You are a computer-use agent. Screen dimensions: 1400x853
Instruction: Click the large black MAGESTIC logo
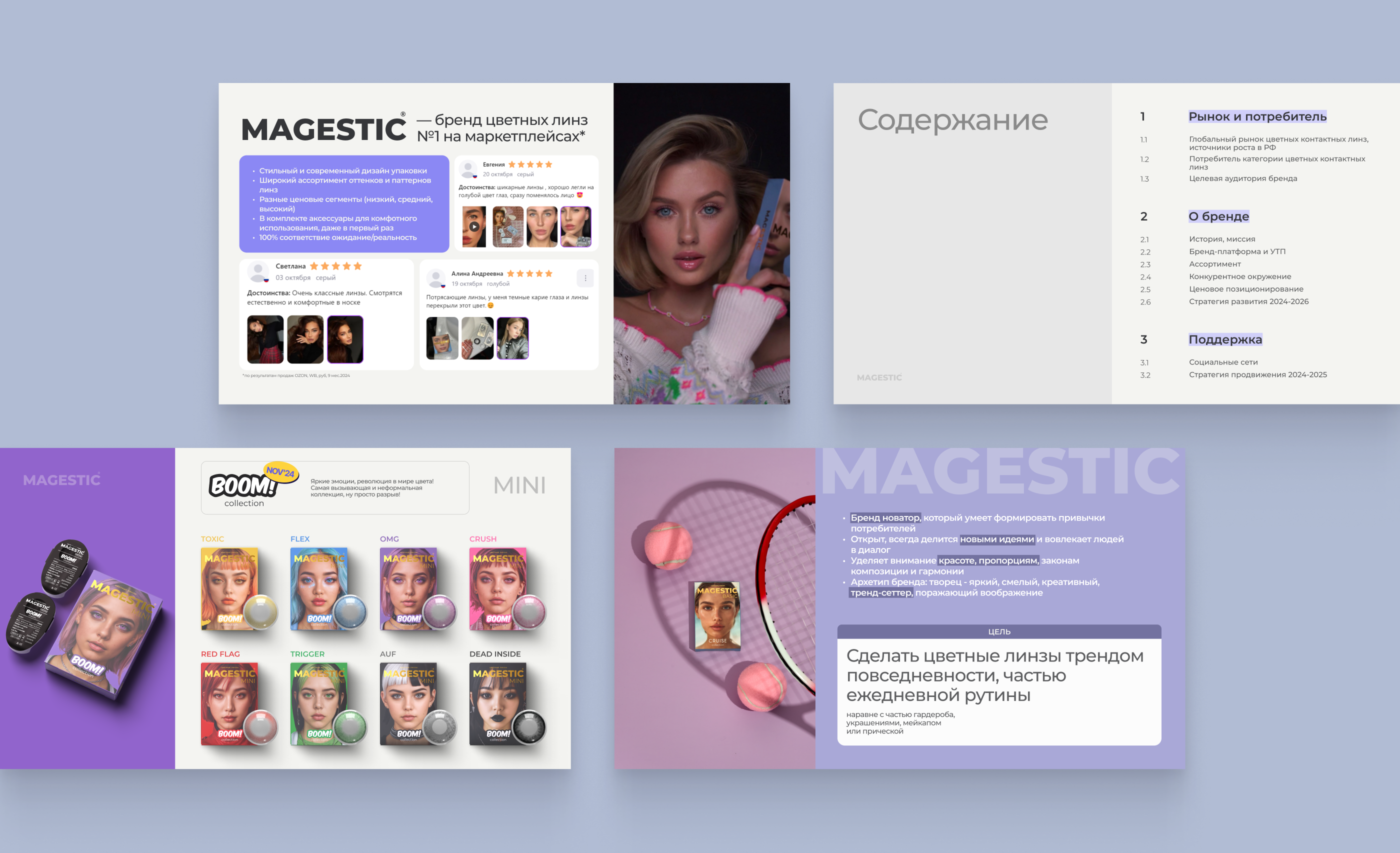323,129
